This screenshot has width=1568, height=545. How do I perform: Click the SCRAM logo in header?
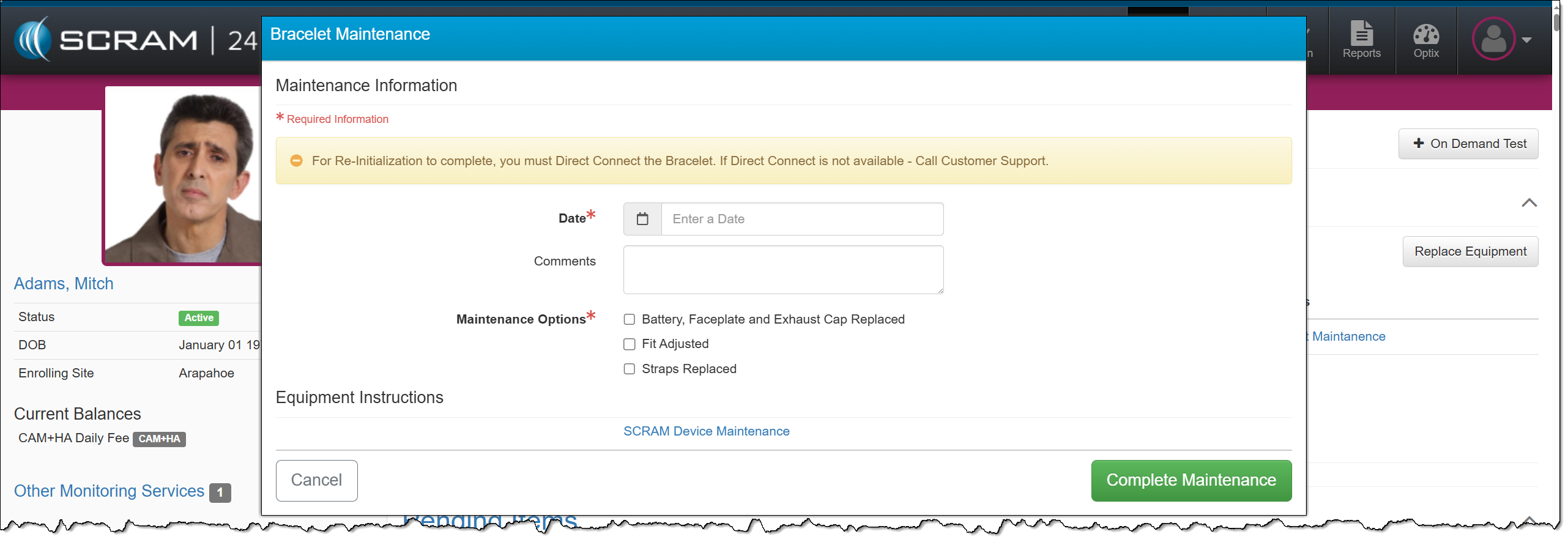[105, 40]
